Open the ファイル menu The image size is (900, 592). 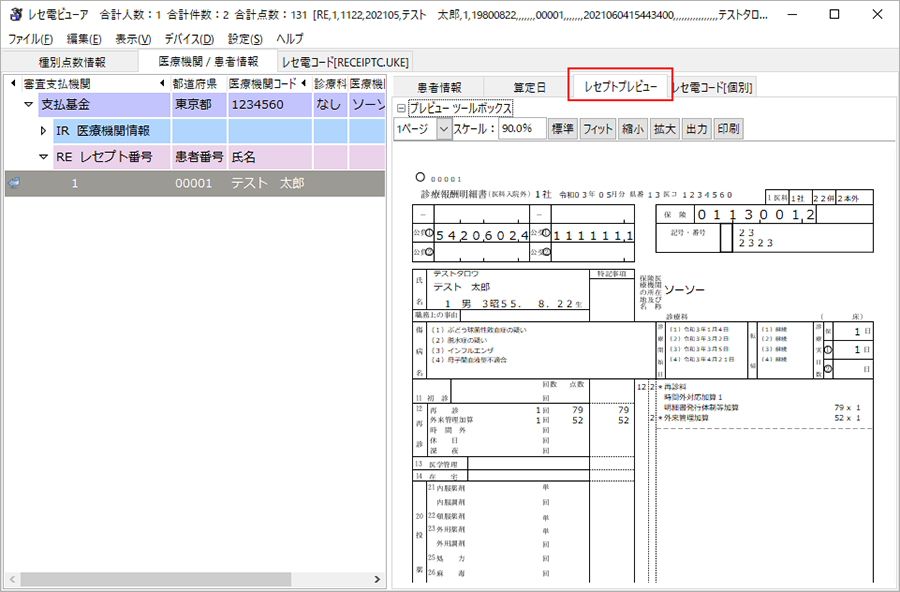[x=31, y=39]
